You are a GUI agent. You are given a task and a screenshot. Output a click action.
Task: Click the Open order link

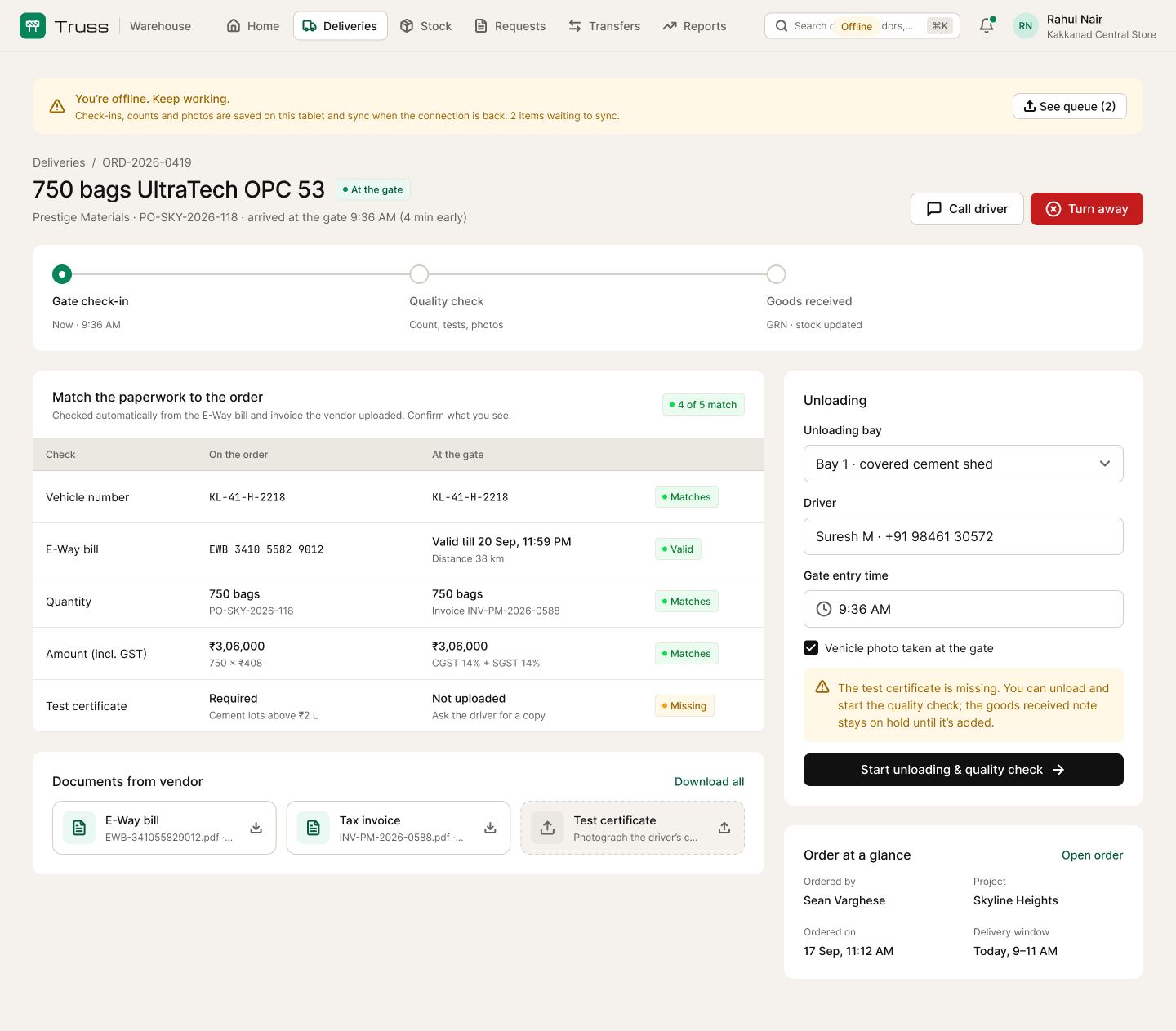1093,855
